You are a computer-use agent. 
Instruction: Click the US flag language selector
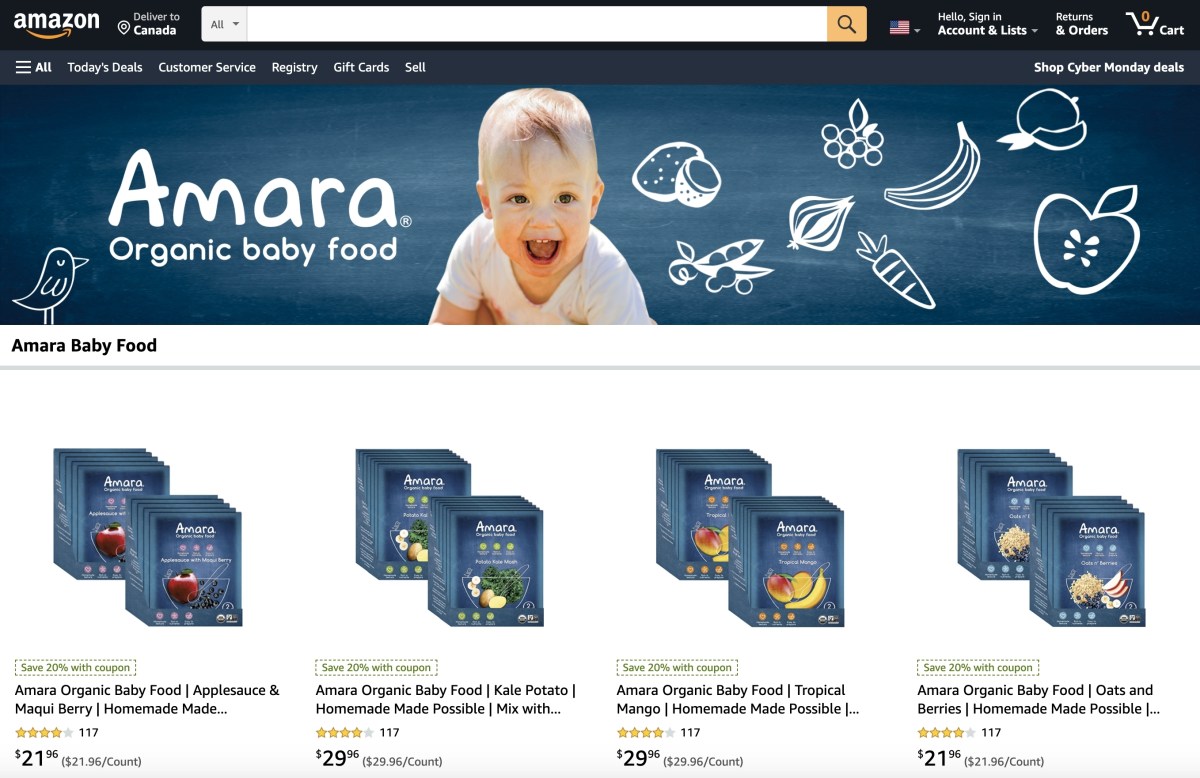[904, 28]
